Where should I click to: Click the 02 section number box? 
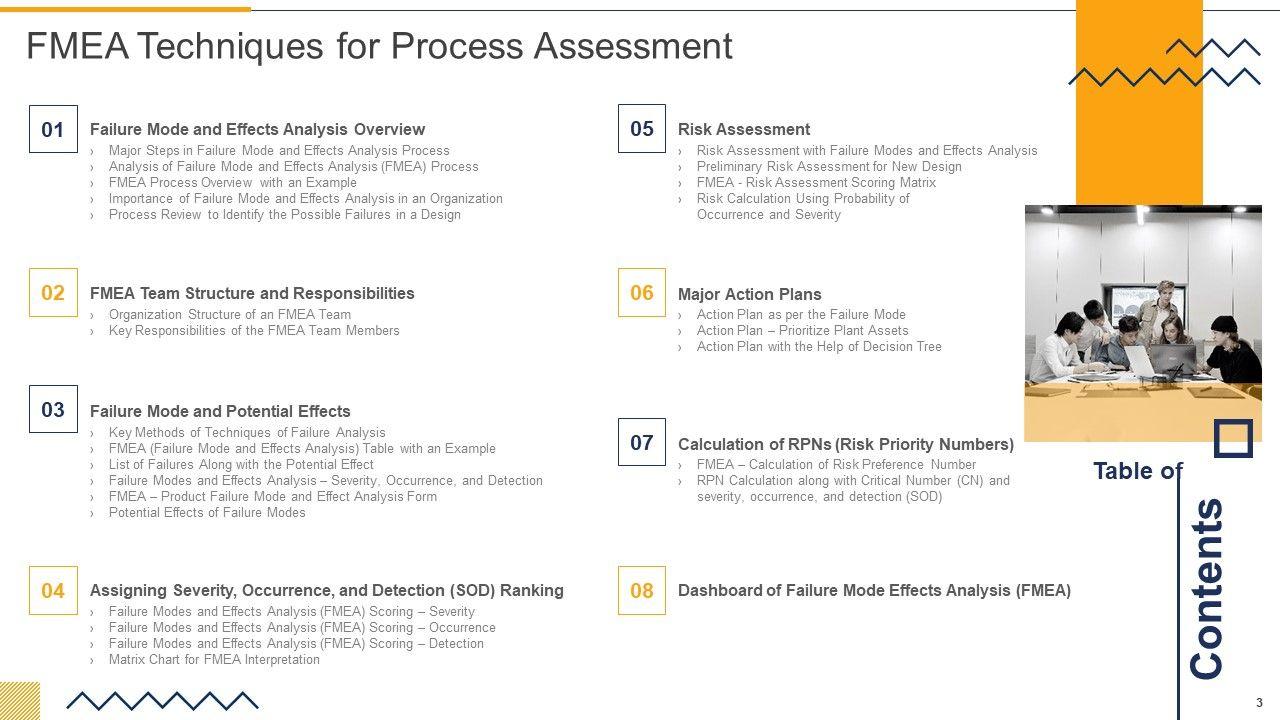coord(53,292)
